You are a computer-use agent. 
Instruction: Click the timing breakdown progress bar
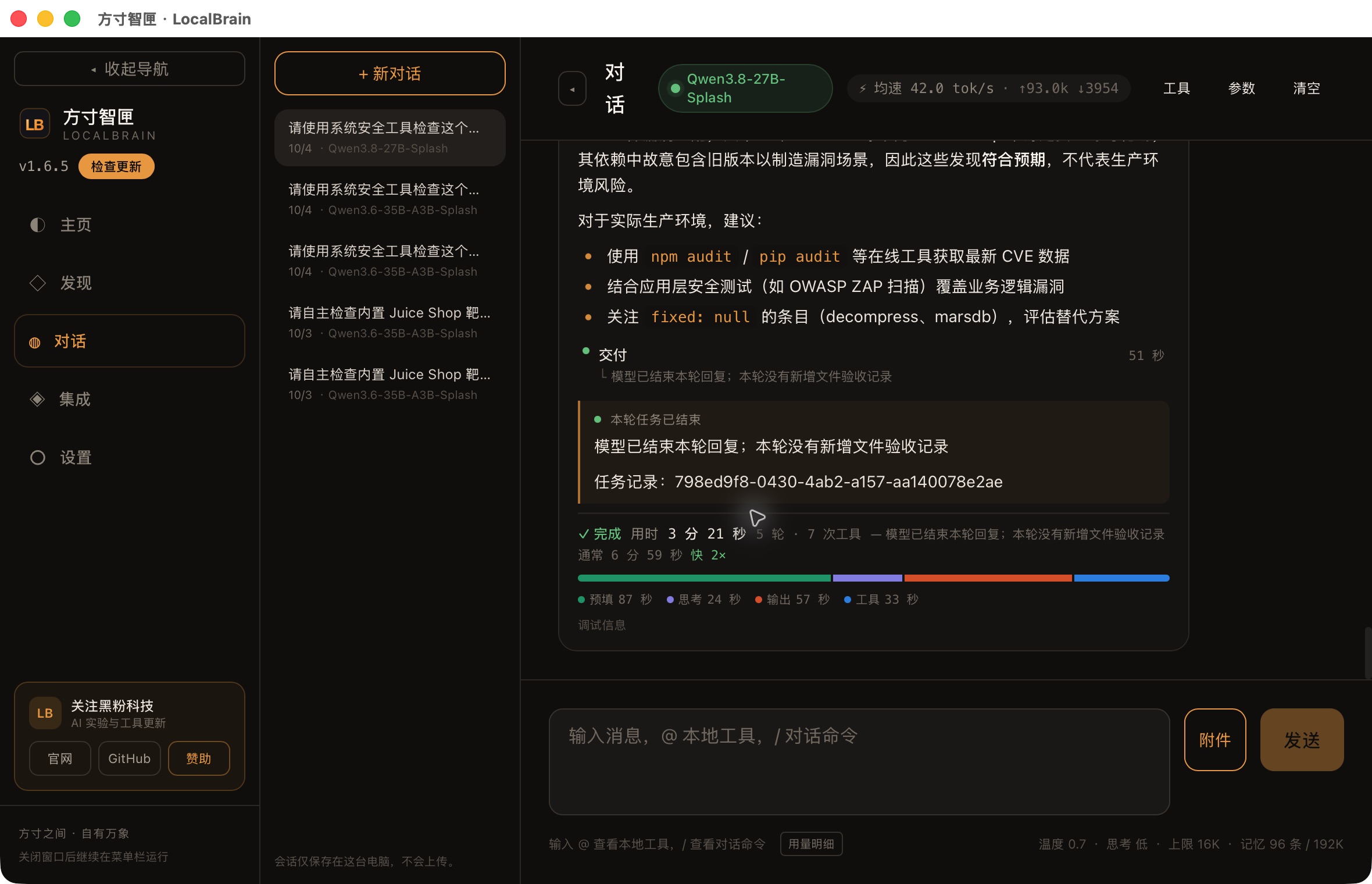coord(874,579)
